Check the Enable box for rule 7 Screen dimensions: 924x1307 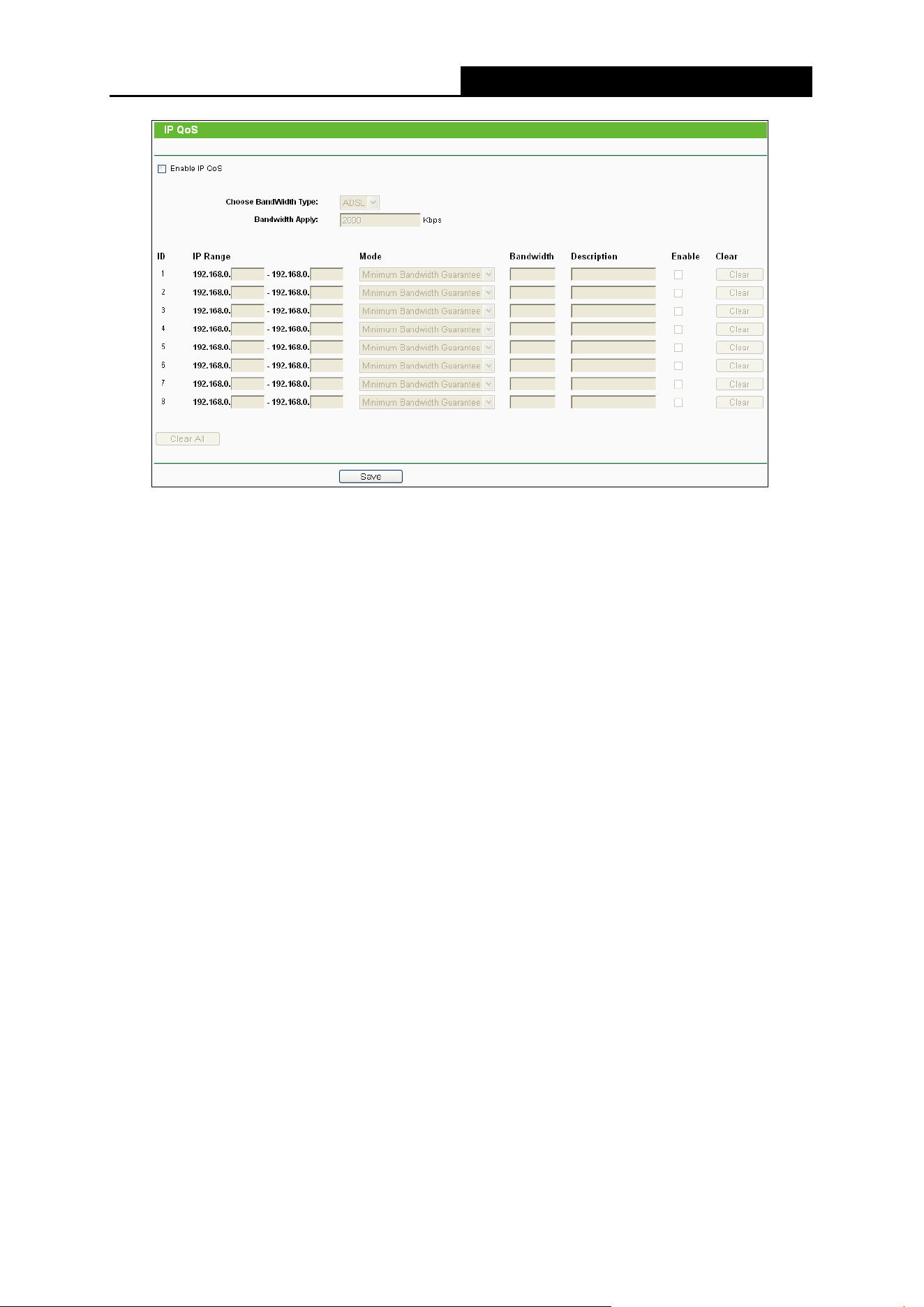point(678,384)
